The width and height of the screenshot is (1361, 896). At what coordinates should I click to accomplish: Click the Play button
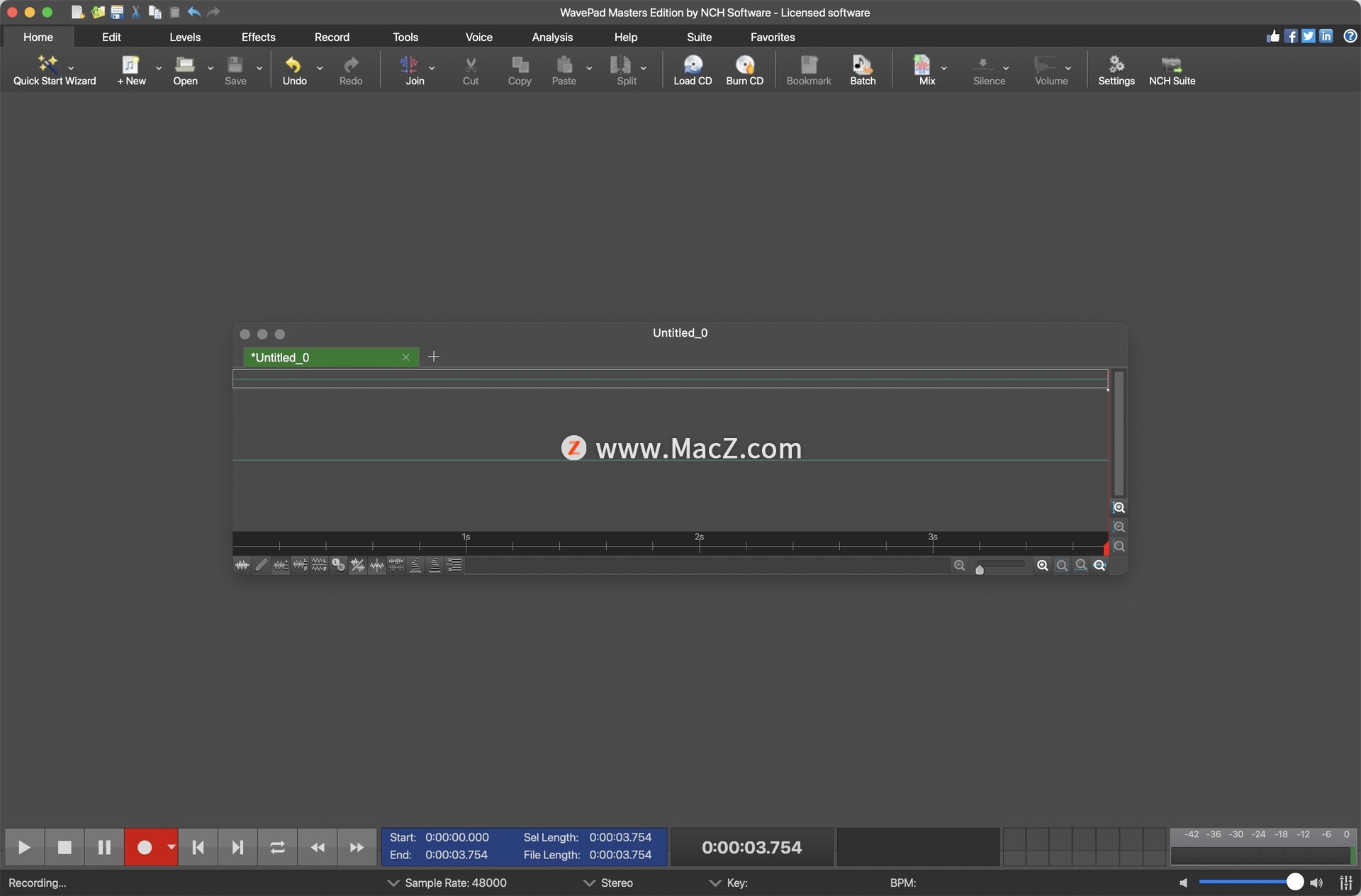point(25,847)
